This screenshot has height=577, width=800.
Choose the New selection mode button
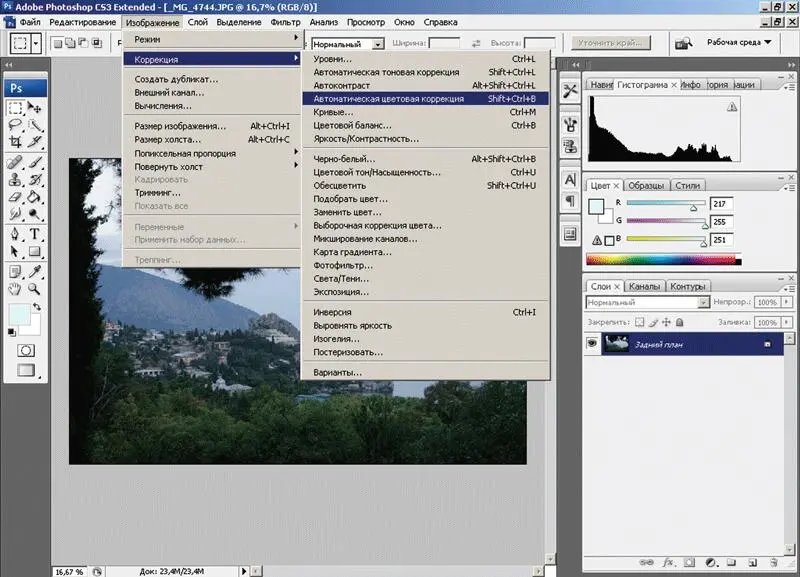(58, 43)
